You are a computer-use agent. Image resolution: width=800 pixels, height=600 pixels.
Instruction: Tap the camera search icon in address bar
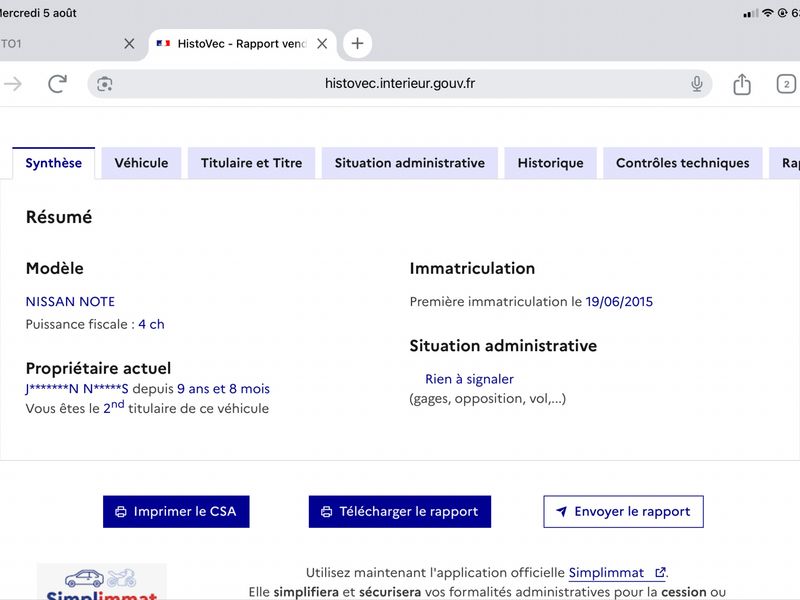pos(105,84)
